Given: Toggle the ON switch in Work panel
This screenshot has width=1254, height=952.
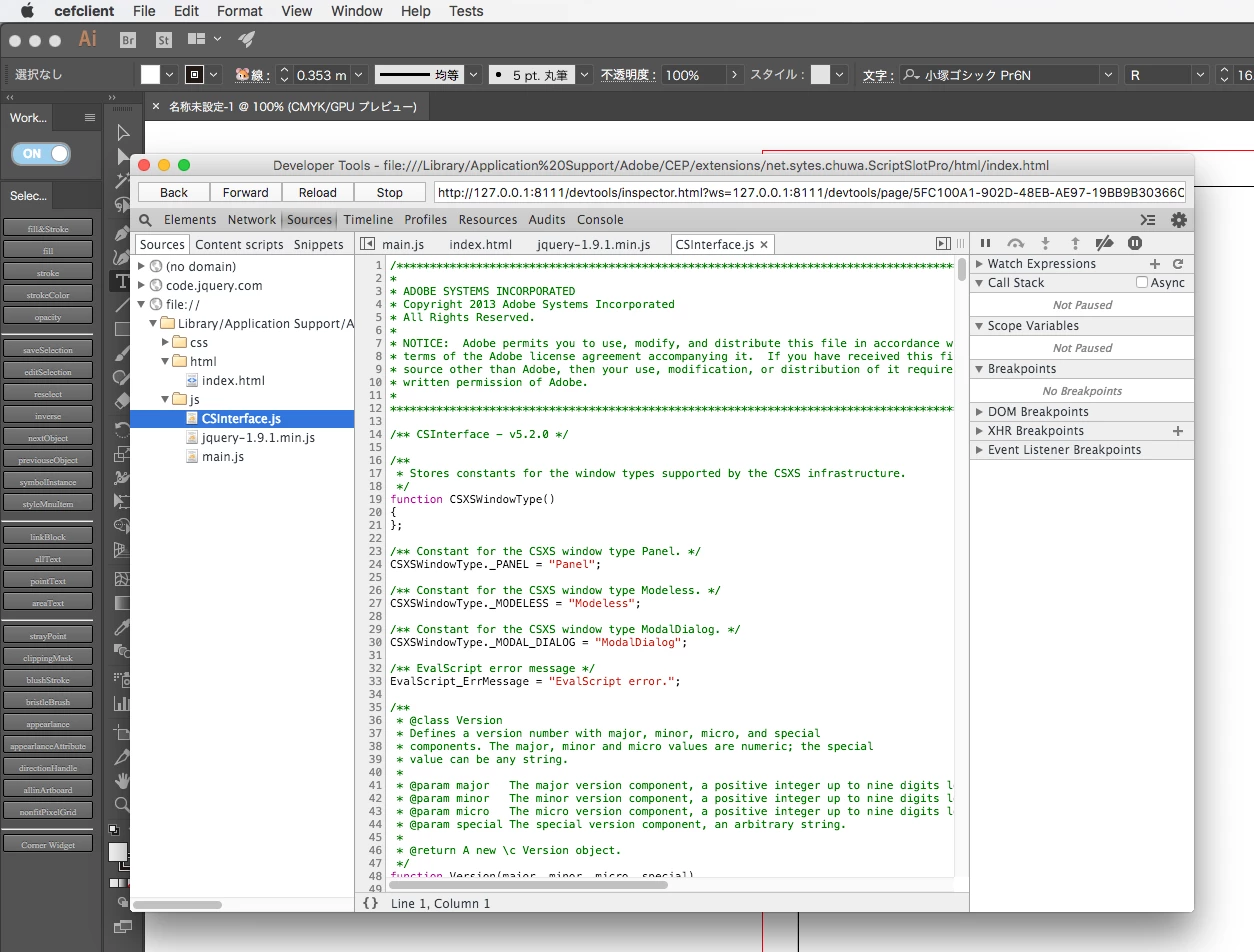Looking at the screenshot, I should pyautogui.click(x=41, y=154).
